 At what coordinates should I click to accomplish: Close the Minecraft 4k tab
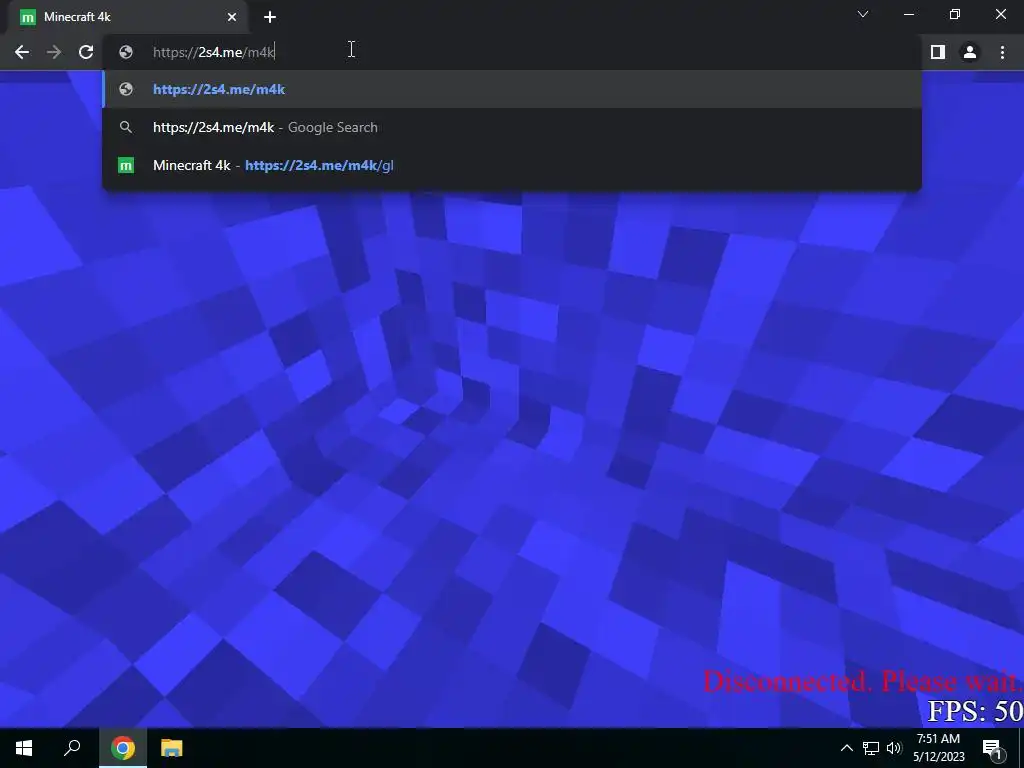[232, 17]
